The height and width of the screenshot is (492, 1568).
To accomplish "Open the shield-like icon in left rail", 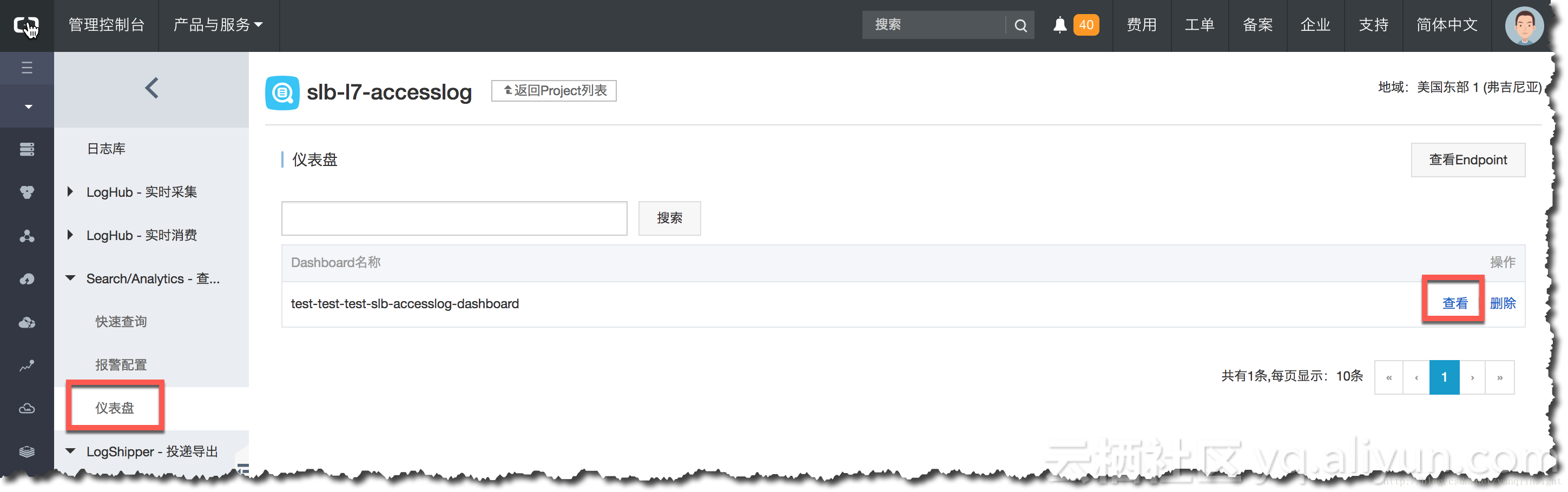I will point(27,193).
